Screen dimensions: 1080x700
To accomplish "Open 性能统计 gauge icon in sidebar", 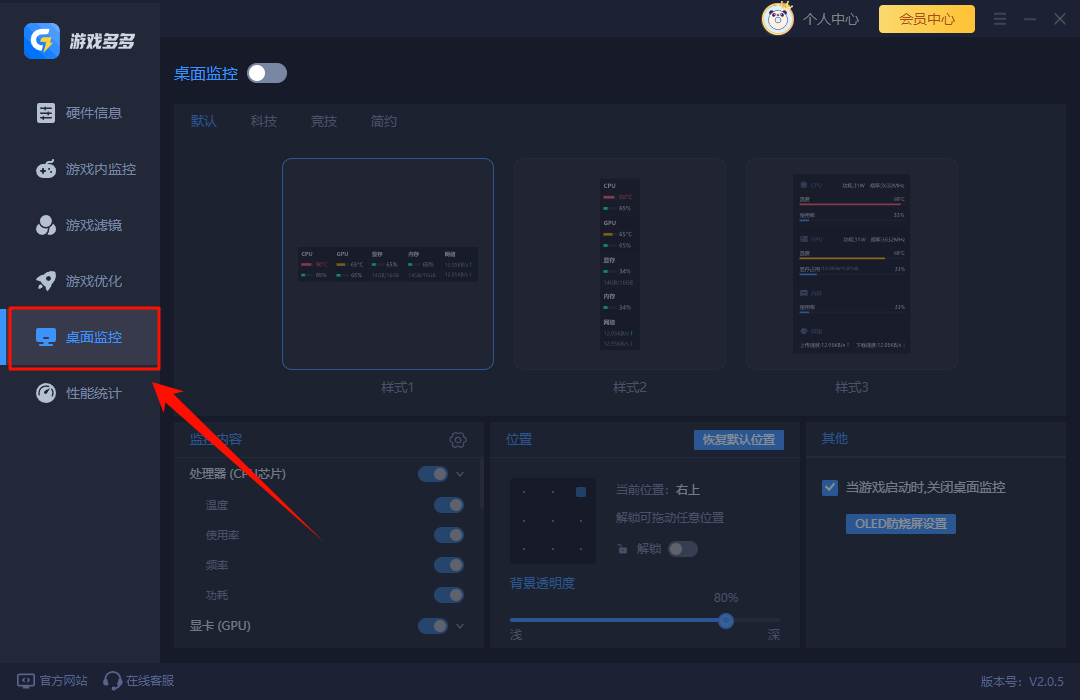I will [x=46, y=393].
